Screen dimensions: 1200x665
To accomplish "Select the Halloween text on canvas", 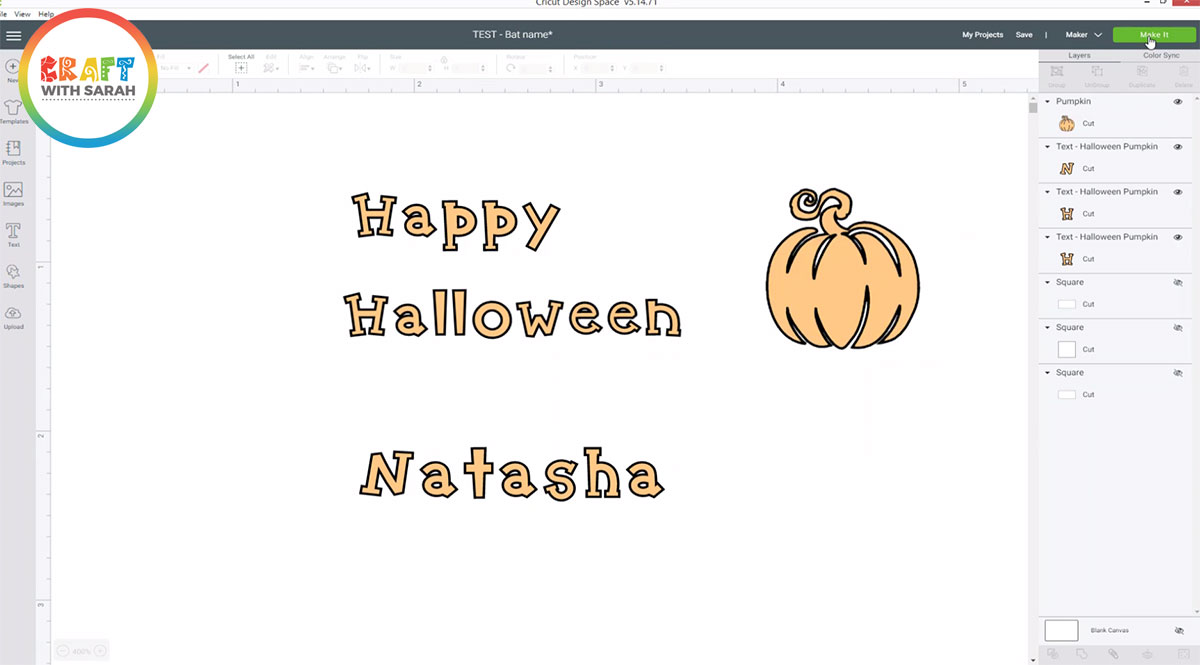I will [x=513, y=314].
